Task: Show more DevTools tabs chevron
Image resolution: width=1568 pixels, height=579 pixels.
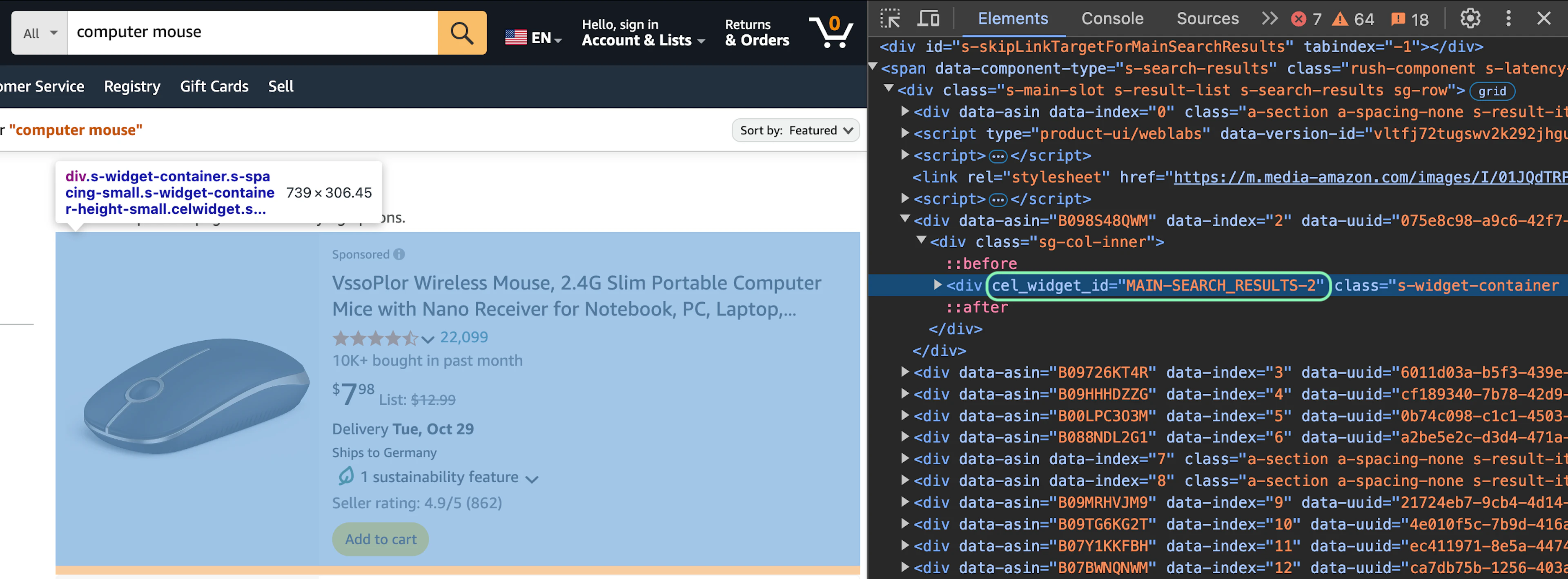Action: coord(1270,18)
